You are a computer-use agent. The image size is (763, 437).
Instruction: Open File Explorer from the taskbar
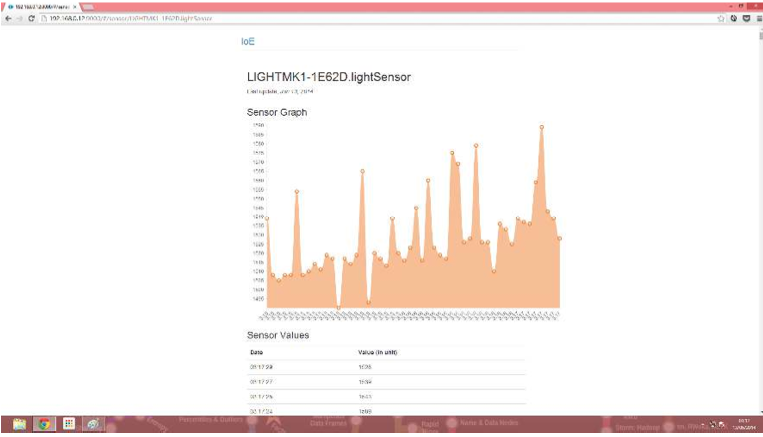pyautogui.click(x=19, y=424)
